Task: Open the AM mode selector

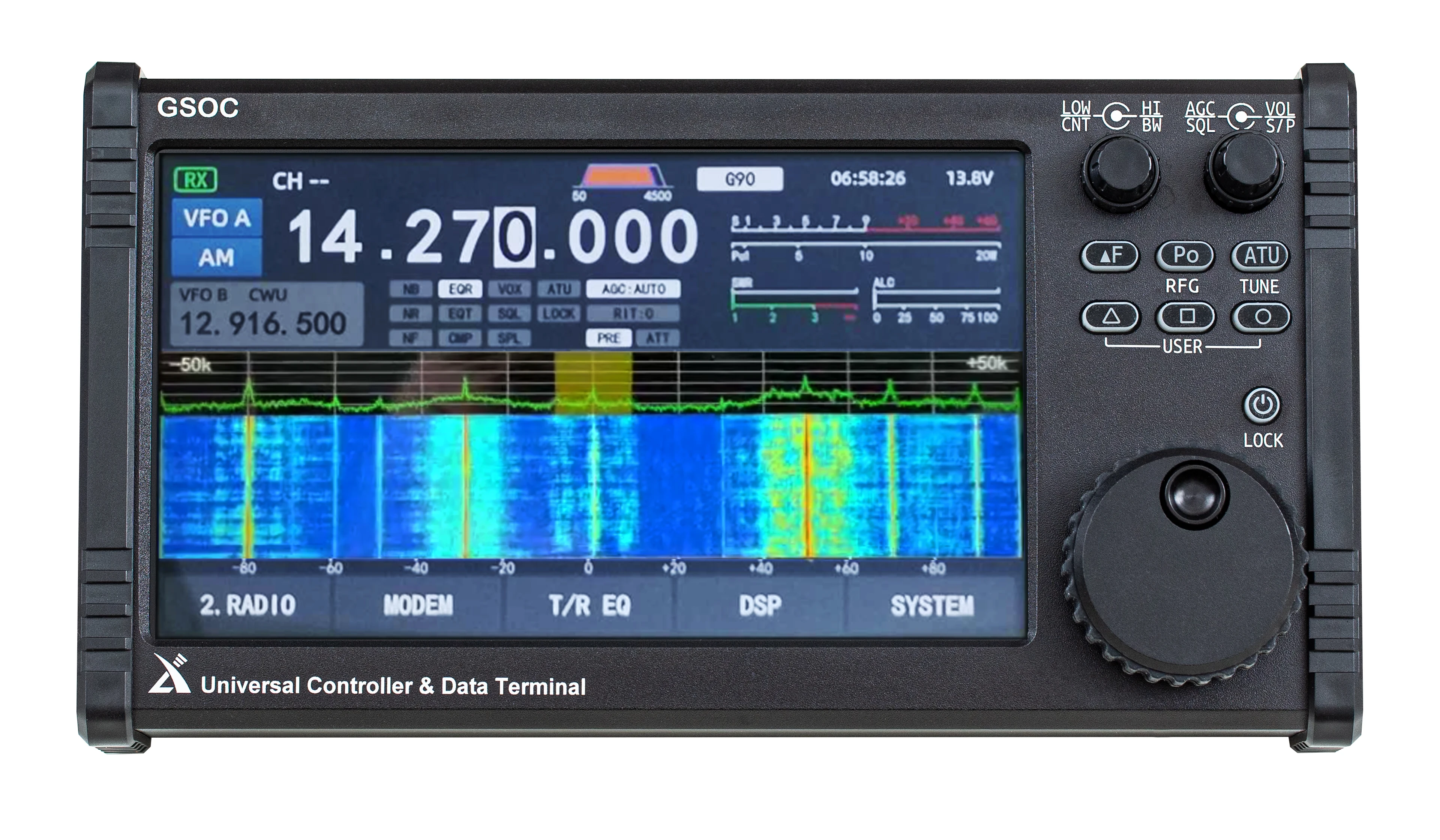Action: click(x=217, y=258)
